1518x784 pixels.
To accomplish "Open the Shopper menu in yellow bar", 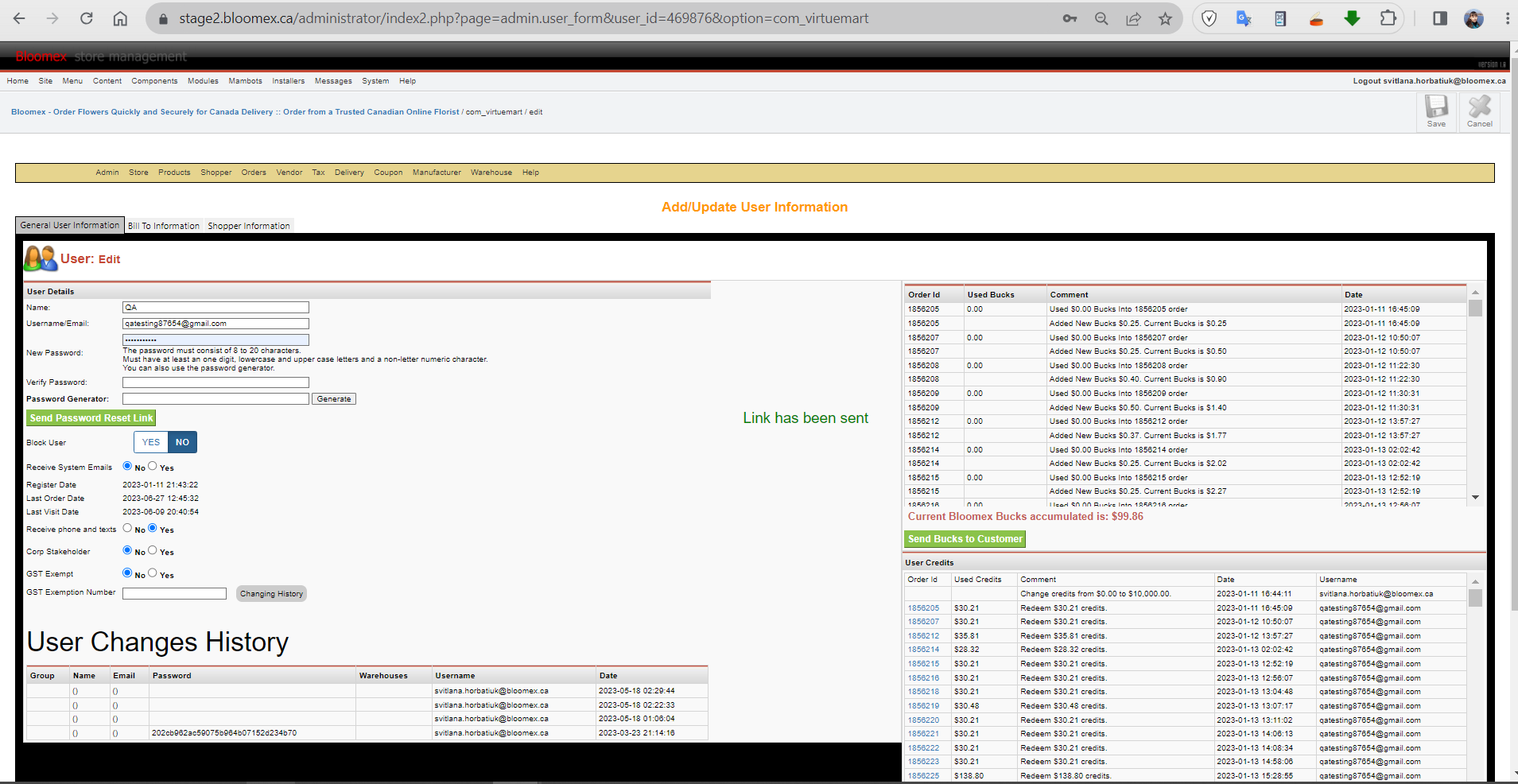I will [x=216, y=173].
